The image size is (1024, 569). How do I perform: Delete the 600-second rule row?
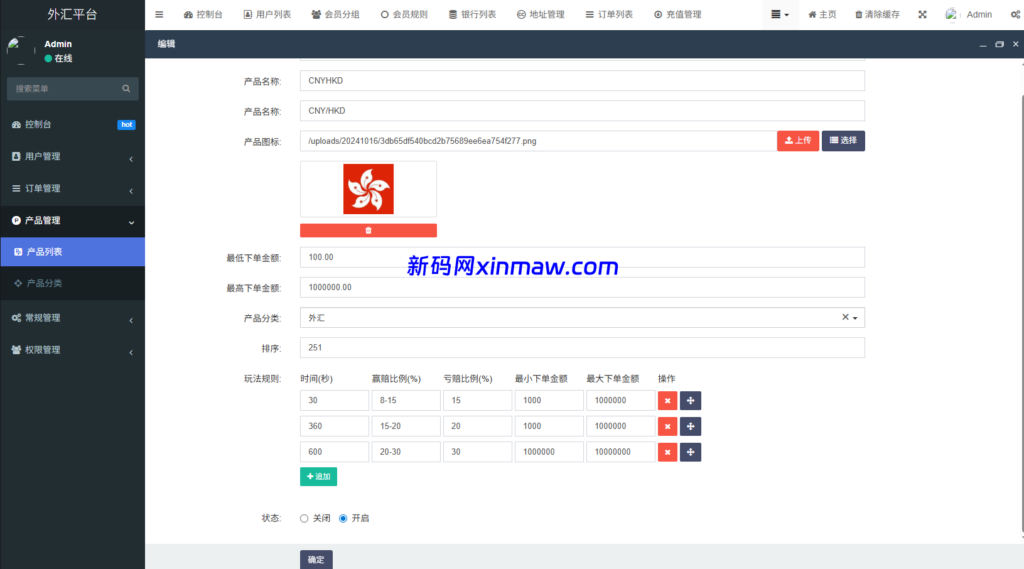667,452
